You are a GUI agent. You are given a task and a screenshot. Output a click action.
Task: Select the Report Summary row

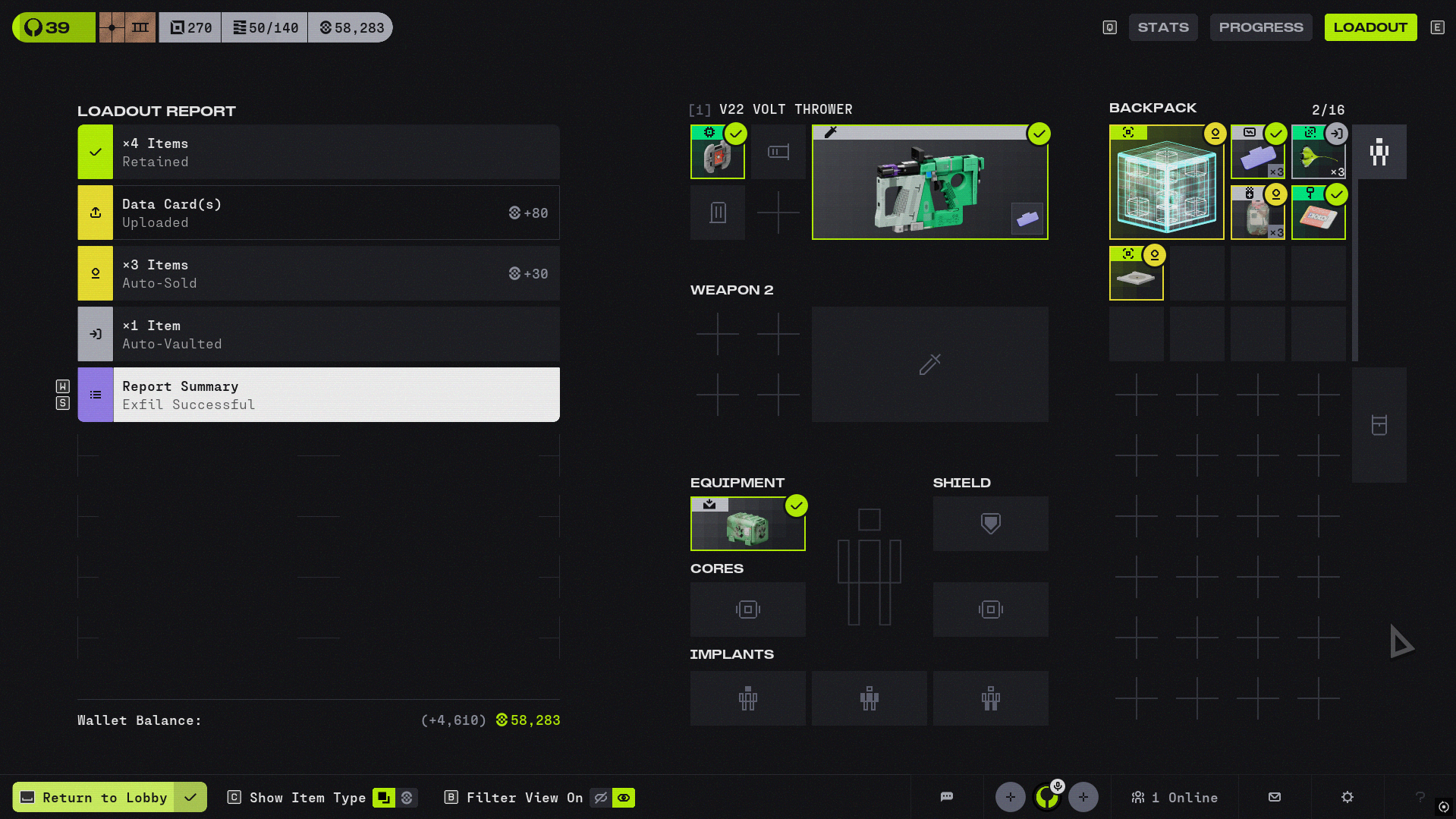click(319, 395)
